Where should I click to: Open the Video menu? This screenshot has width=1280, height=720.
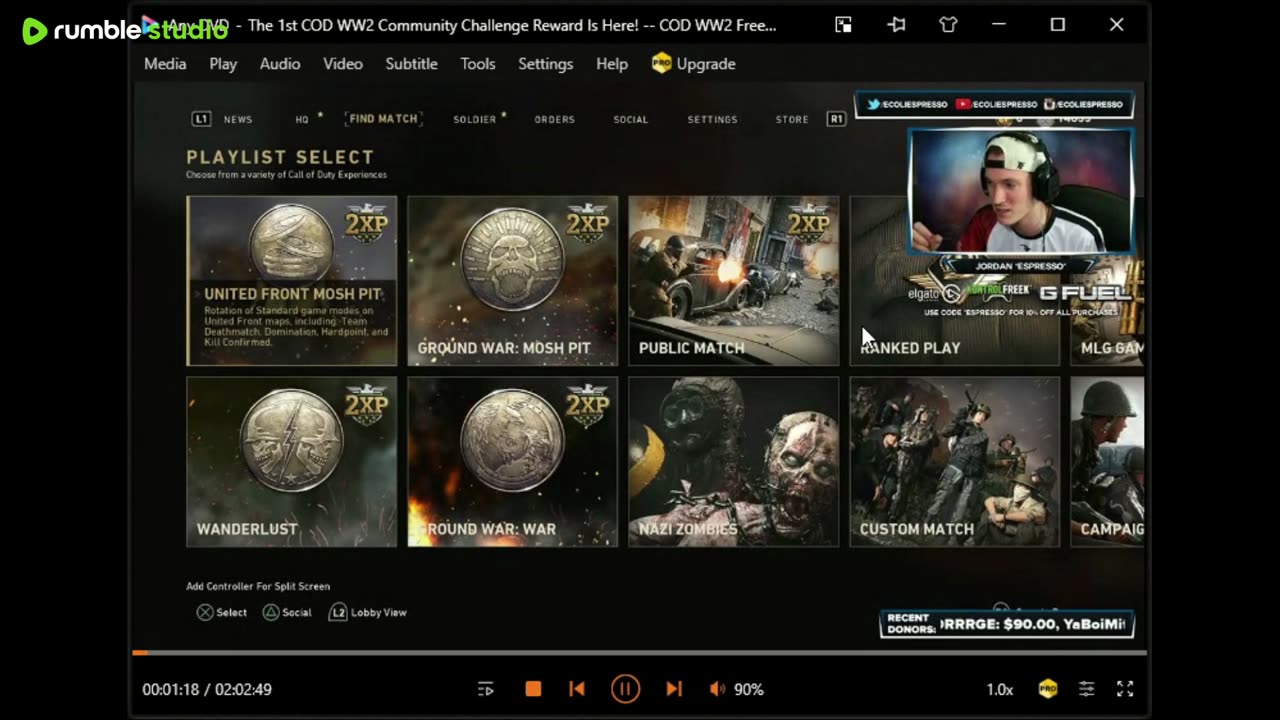pyautogui.click(x=343, y=64)
